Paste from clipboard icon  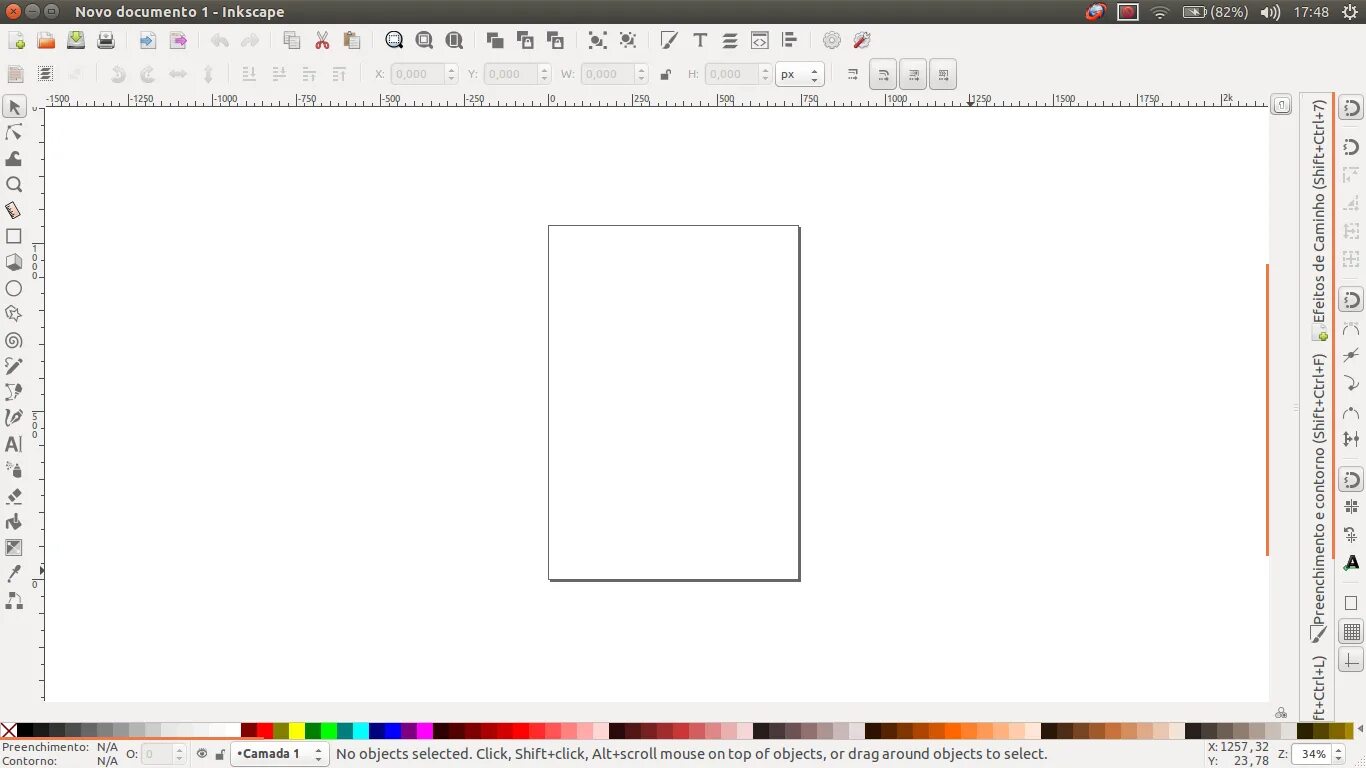(352, 41)
